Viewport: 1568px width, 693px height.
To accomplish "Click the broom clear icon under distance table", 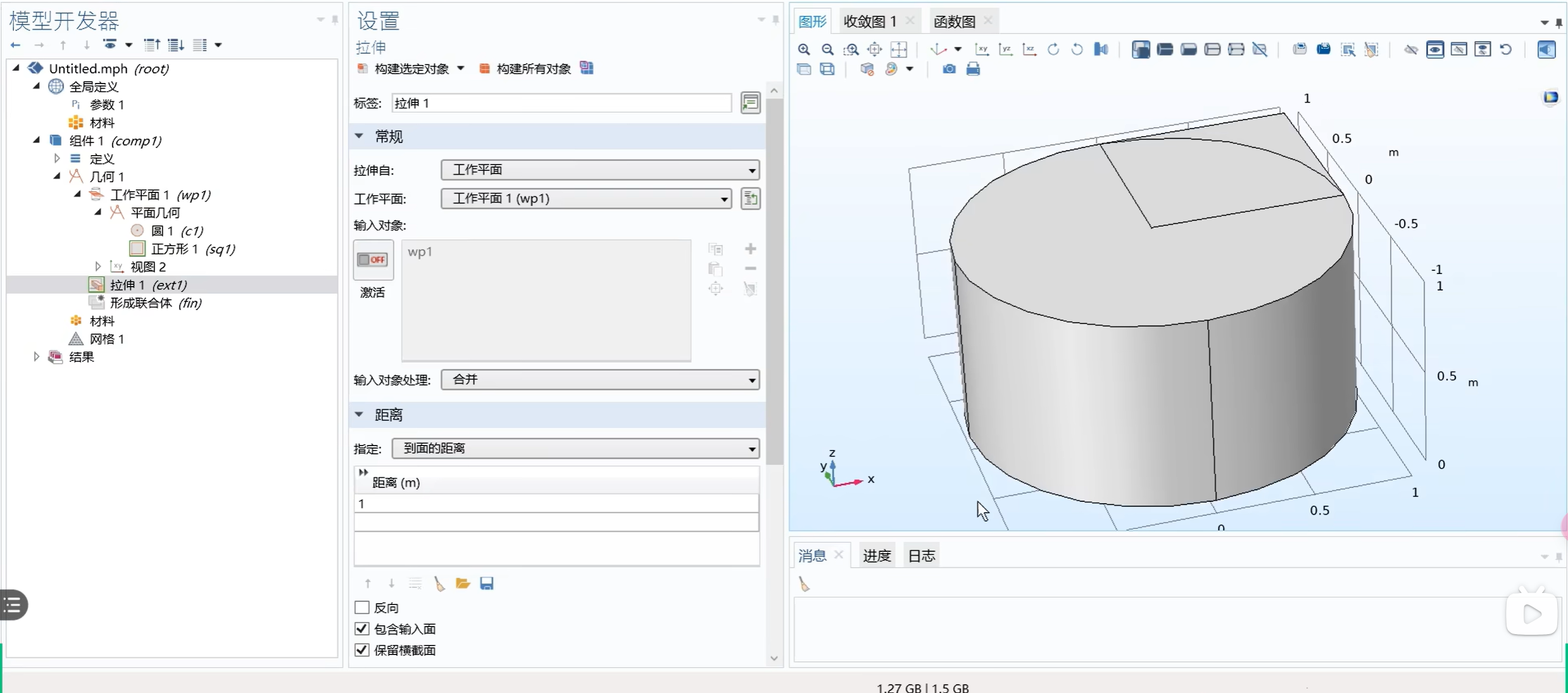I will click(439, 584).
